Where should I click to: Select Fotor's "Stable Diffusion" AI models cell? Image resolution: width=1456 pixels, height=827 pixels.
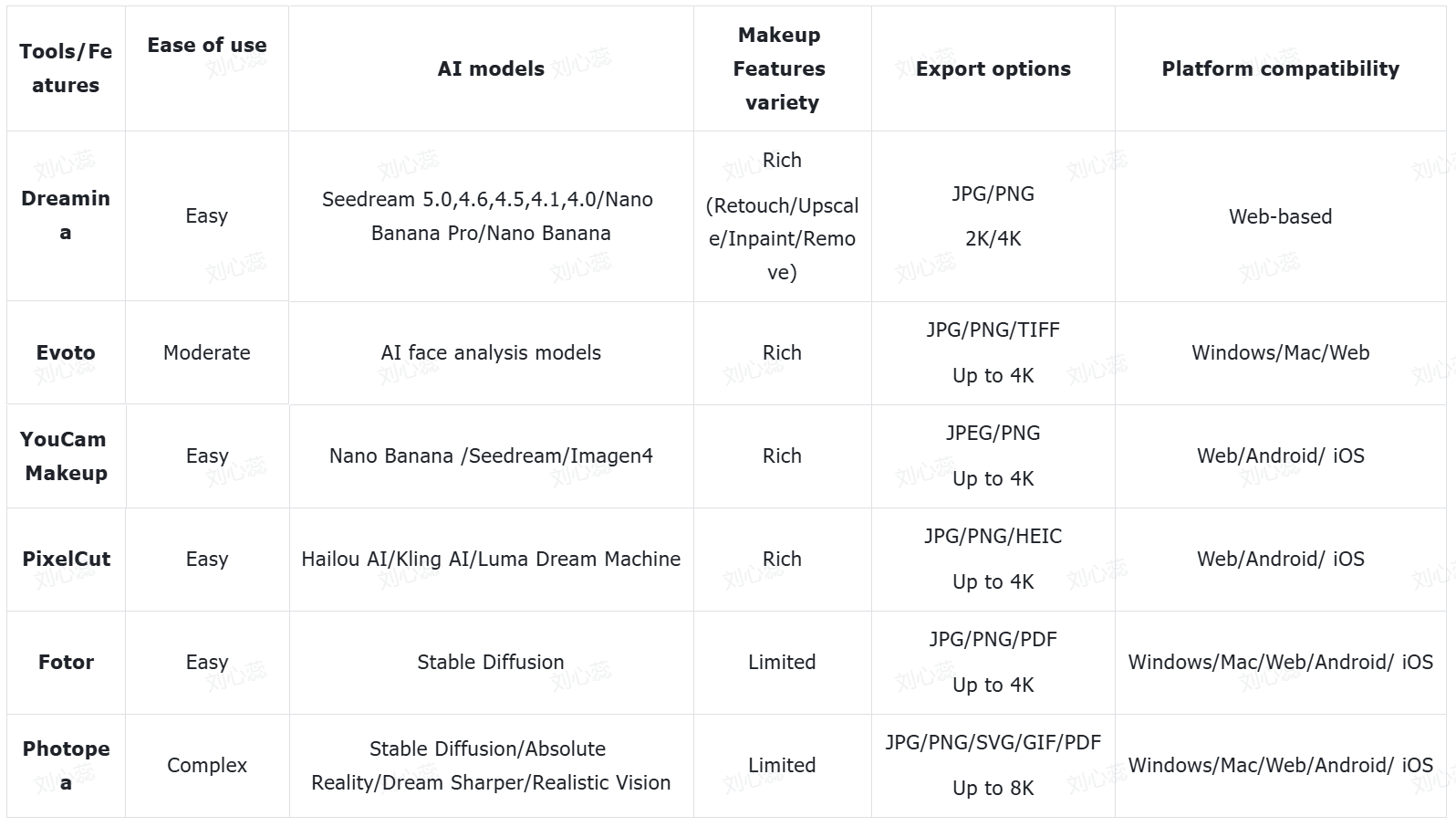491,662
